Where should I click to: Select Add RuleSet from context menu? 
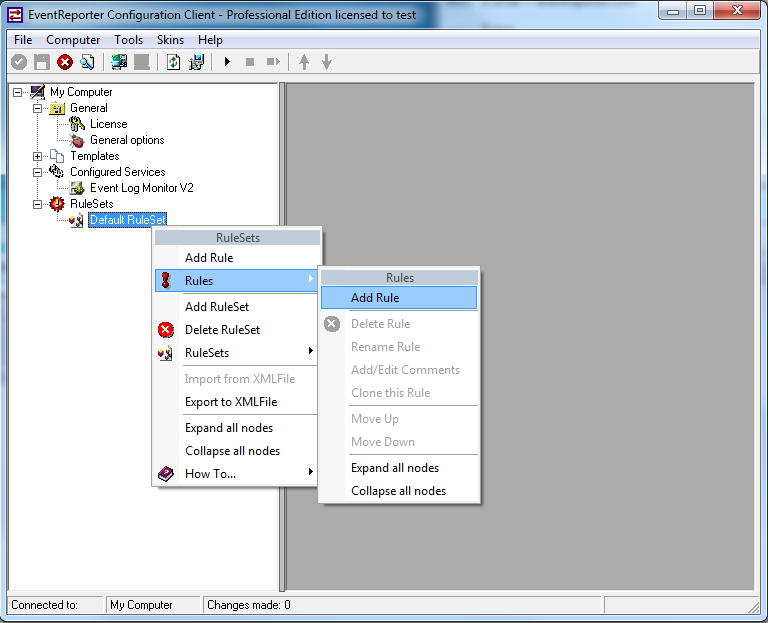pyautogui.click(x=238, y=307)
